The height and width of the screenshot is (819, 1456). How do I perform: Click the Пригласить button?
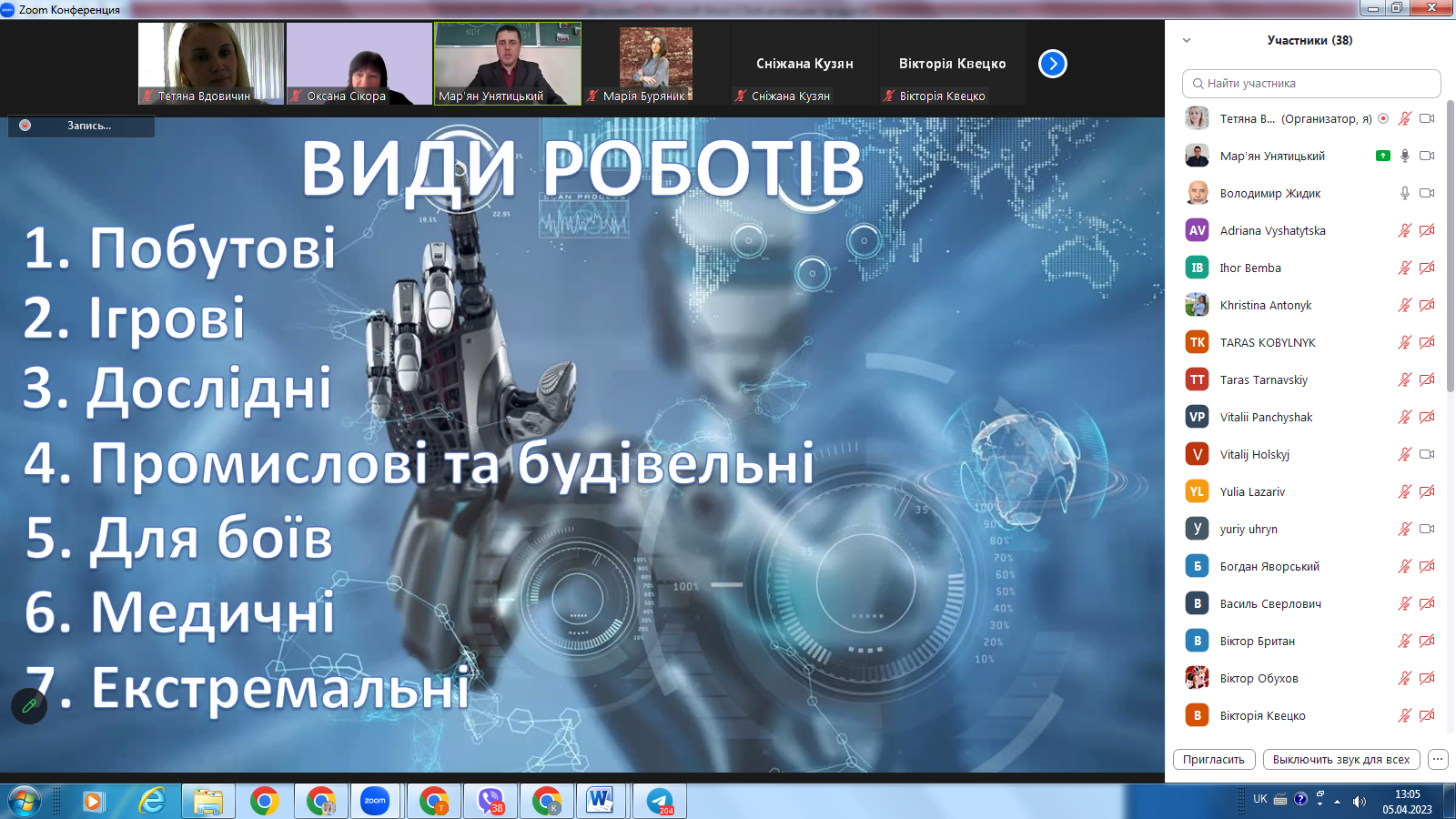pos(1214,759)
